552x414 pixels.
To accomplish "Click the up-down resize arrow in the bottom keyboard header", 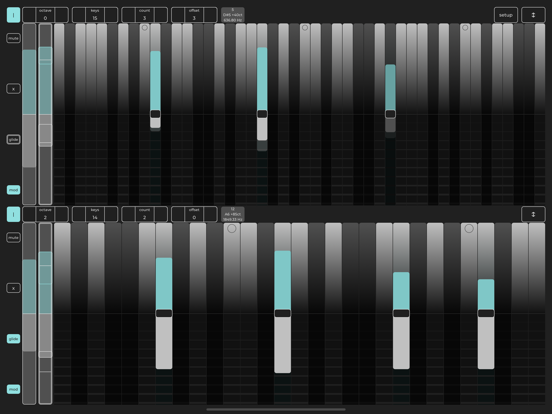I will click(x=533, y=214).
